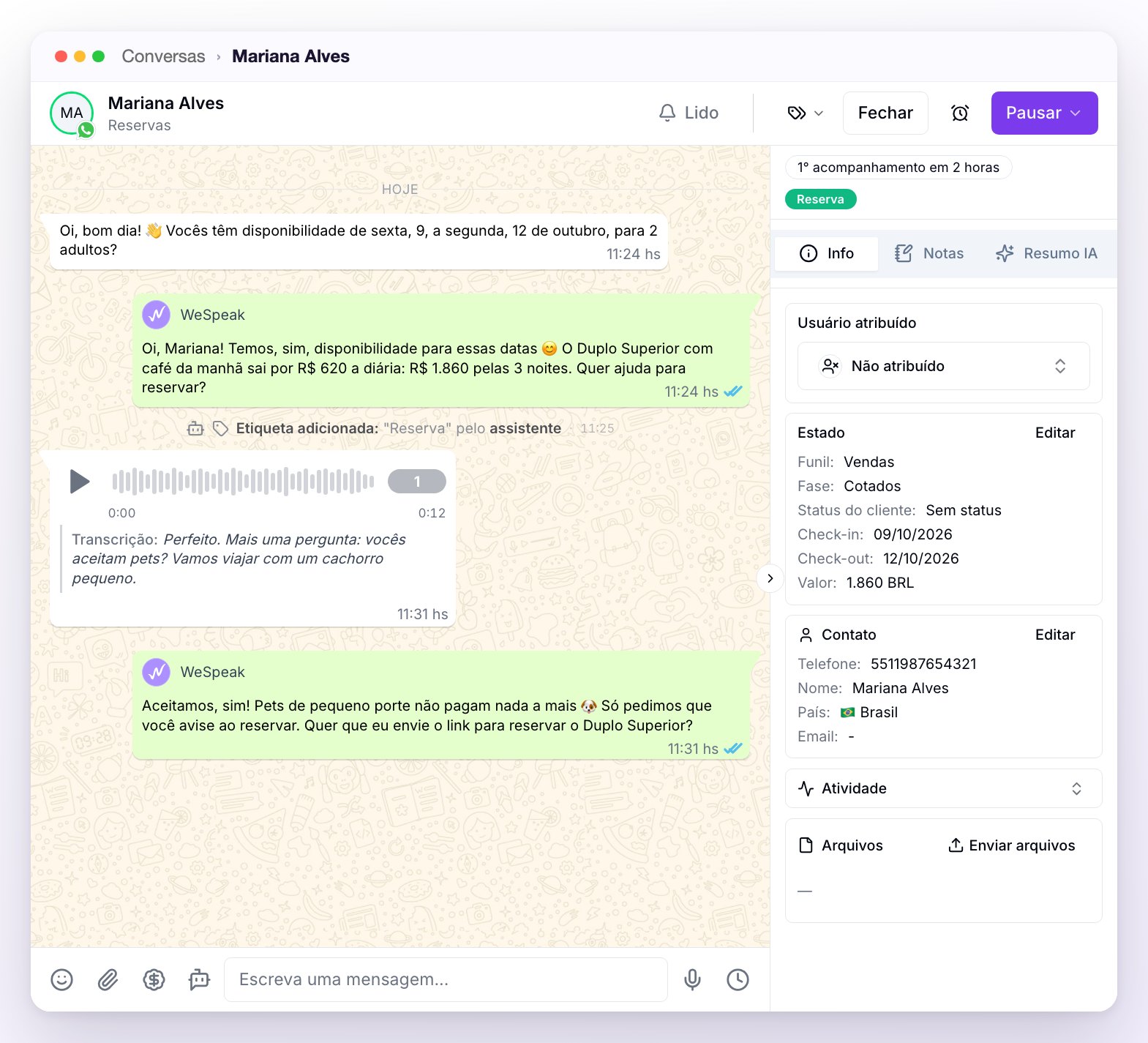Click the tag icon in Etiqueta adicionada event
The width and height of the screenshot is (1148, 1043).
(x=220, y=428)
